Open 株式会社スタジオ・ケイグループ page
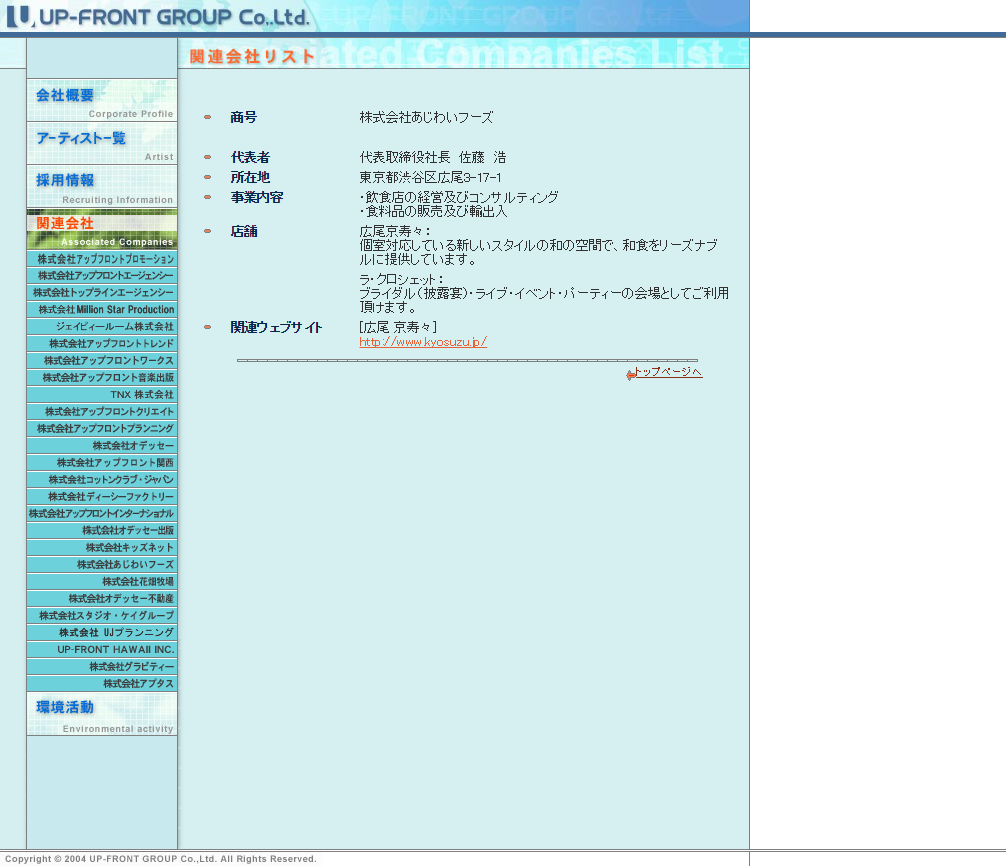 pos(102,616)
